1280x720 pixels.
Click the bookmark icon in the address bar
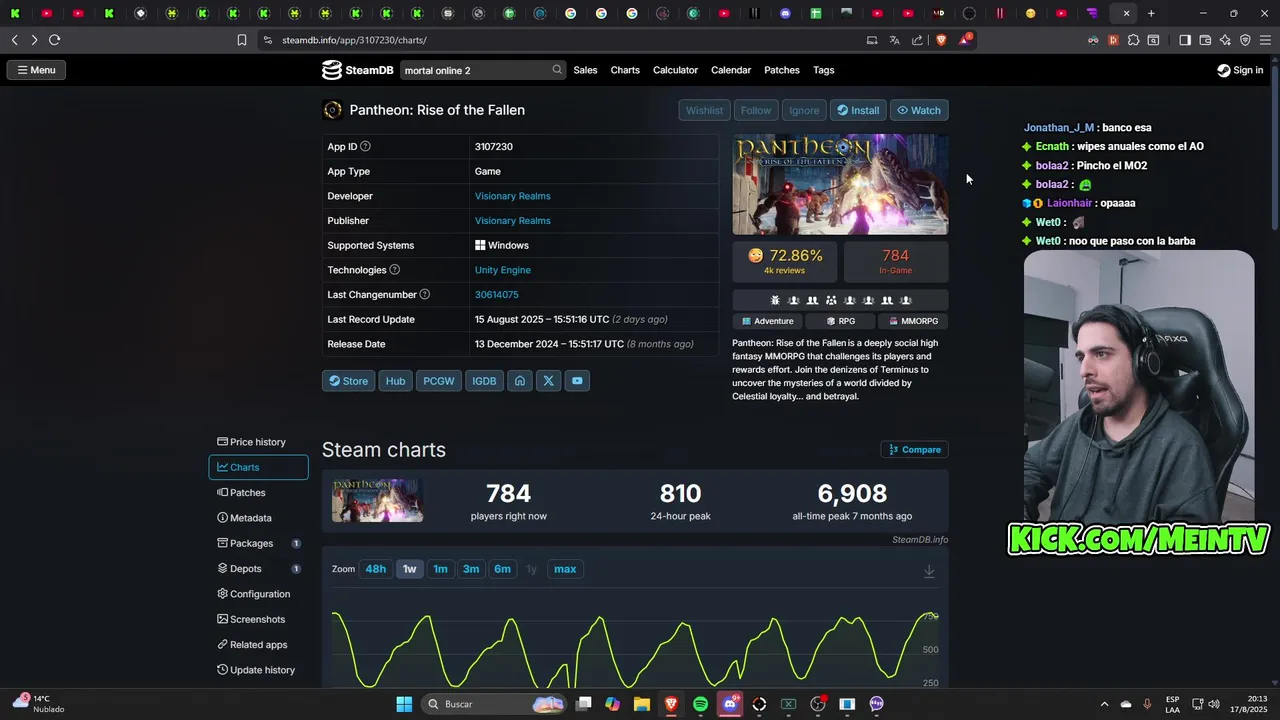(x=242, y=40)
